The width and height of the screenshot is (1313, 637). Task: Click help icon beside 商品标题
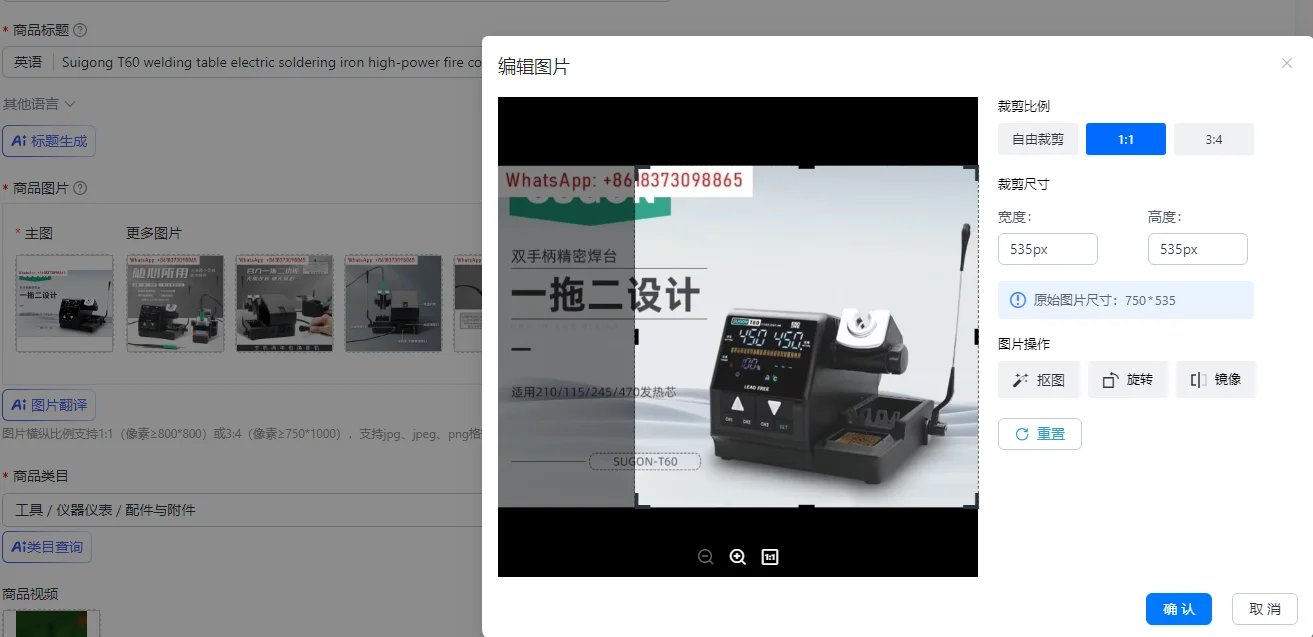[x=80, y=30]
